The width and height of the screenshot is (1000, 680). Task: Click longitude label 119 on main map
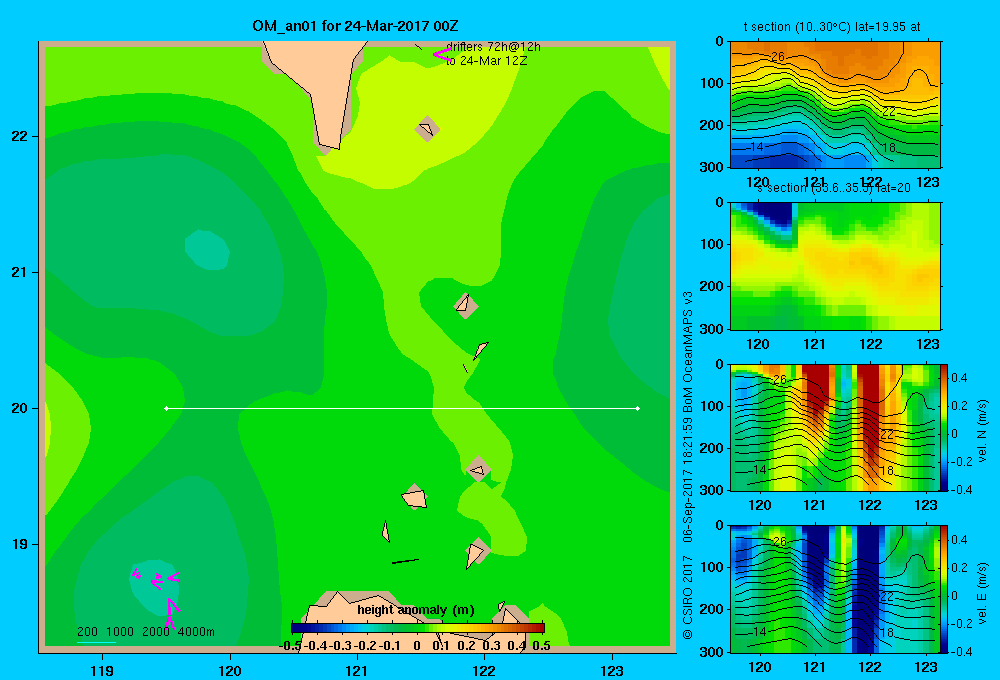point(102,670)
